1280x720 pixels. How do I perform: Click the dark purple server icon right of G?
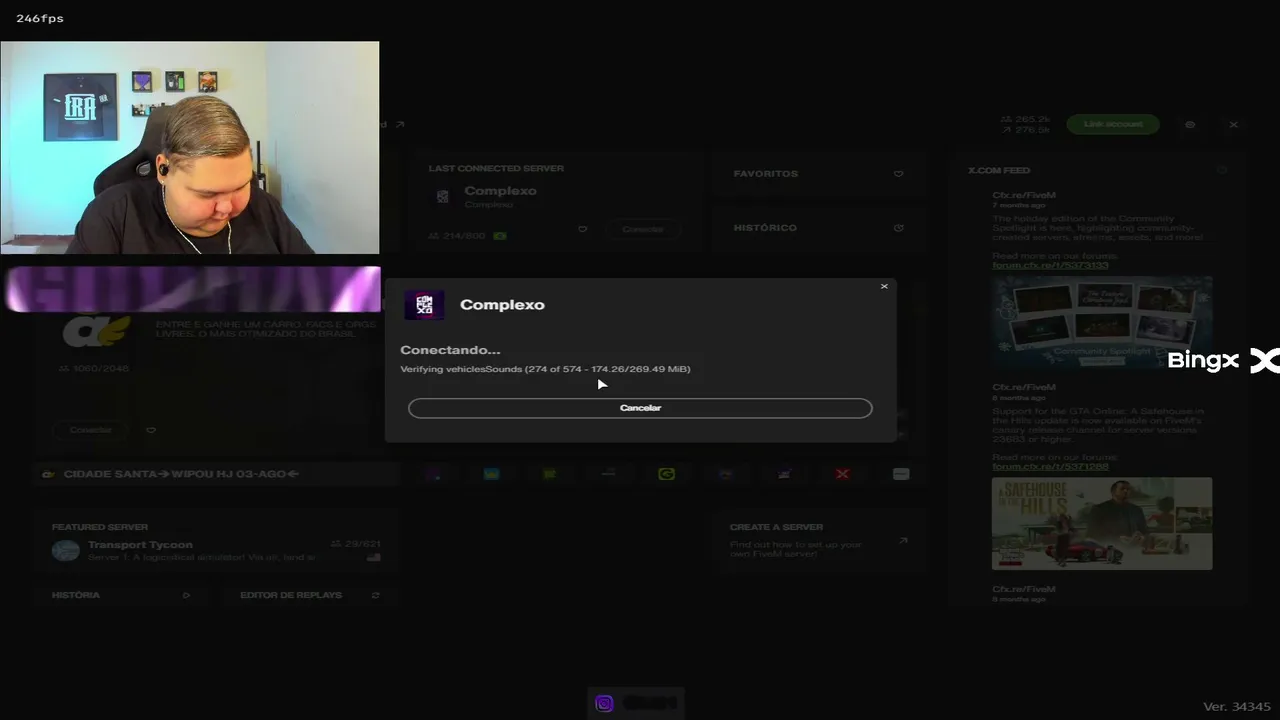(726, 474)
